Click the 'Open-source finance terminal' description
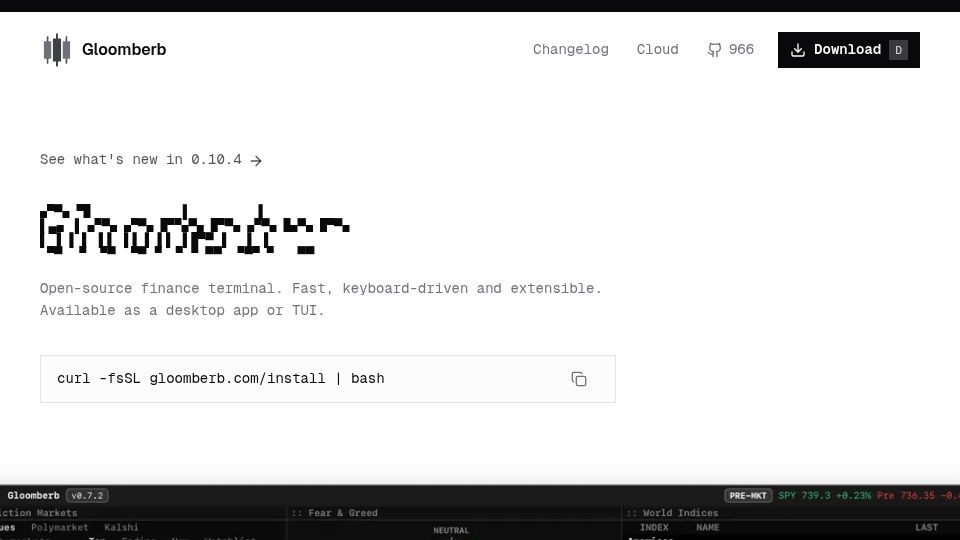960x540 pixels. pyautogui.click(x=321, y=299)
